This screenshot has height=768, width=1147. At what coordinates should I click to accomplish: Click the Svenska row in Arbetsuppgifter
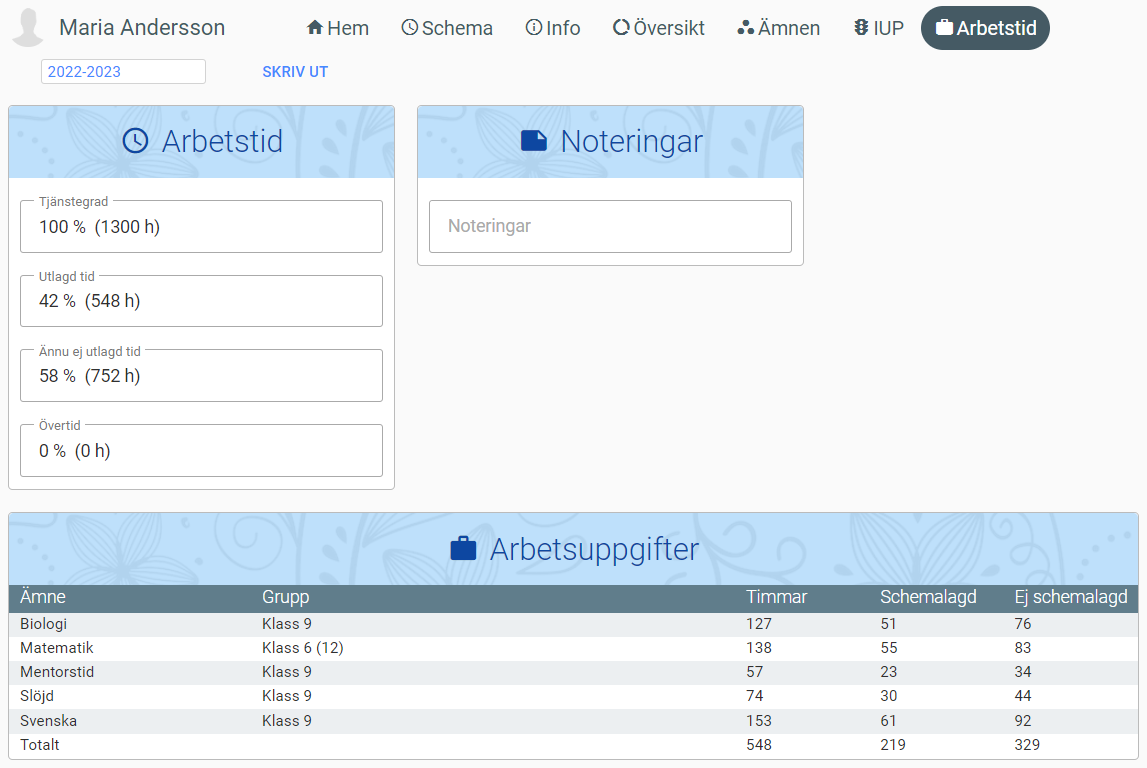click(49, 721)
